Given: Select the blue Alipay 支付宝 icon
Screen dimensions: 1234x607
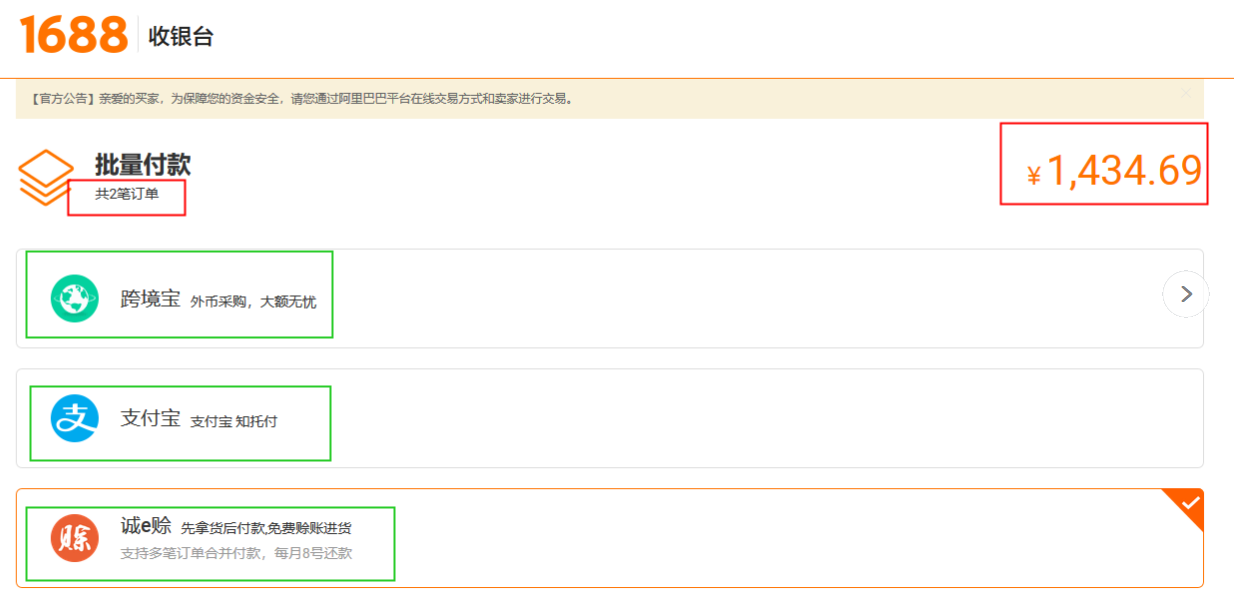Looking at the screenshot, I should pos(75,418).
